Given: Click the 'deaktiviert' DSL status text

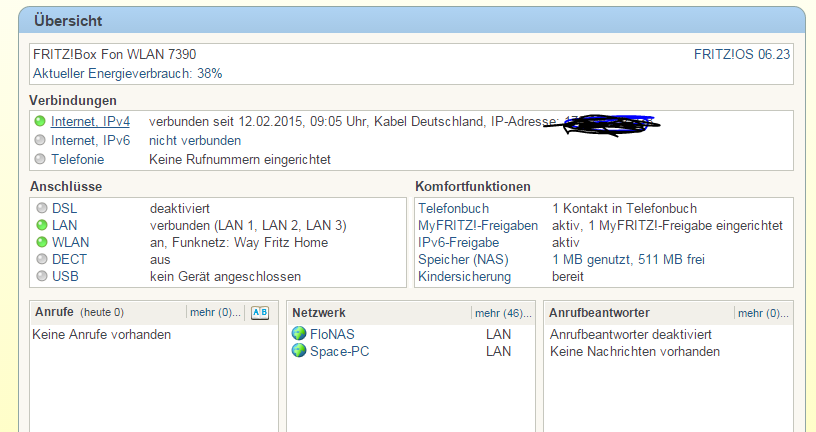Looking at the screenshot, I should coord(180,209).
